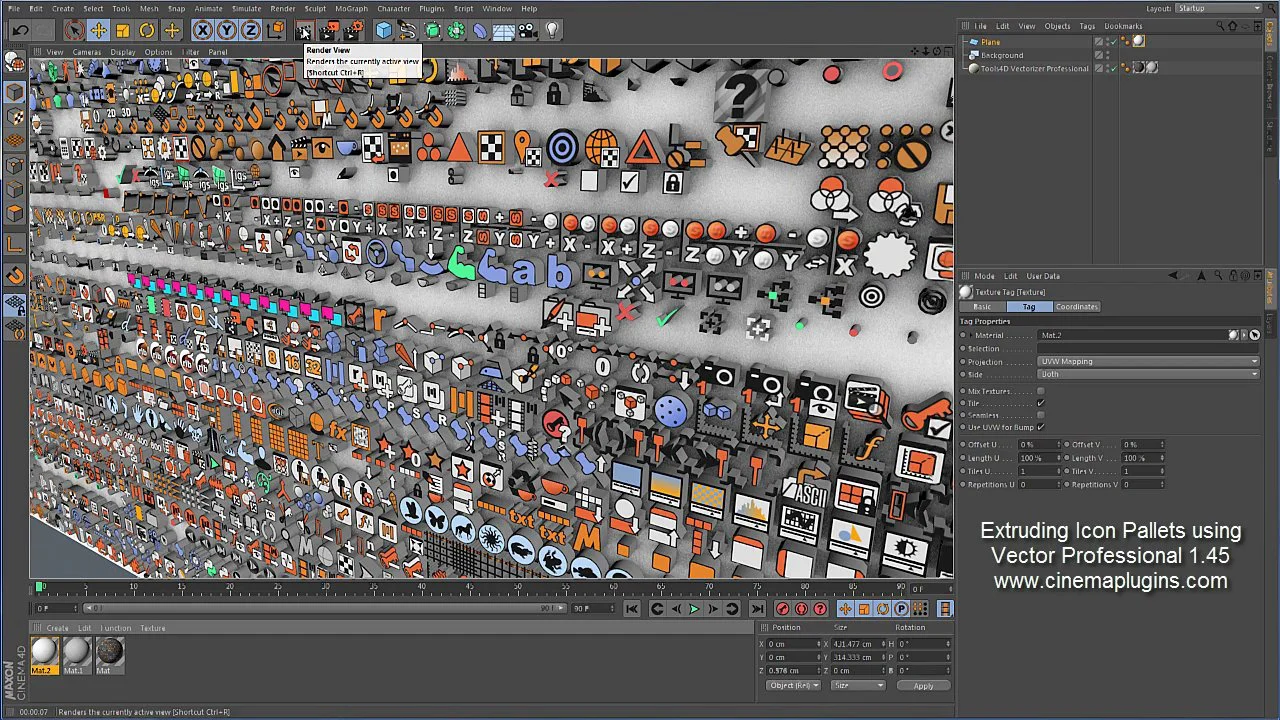
Task: Open the Projection dropdown showing UVW Mapping
Action: 1147,362
